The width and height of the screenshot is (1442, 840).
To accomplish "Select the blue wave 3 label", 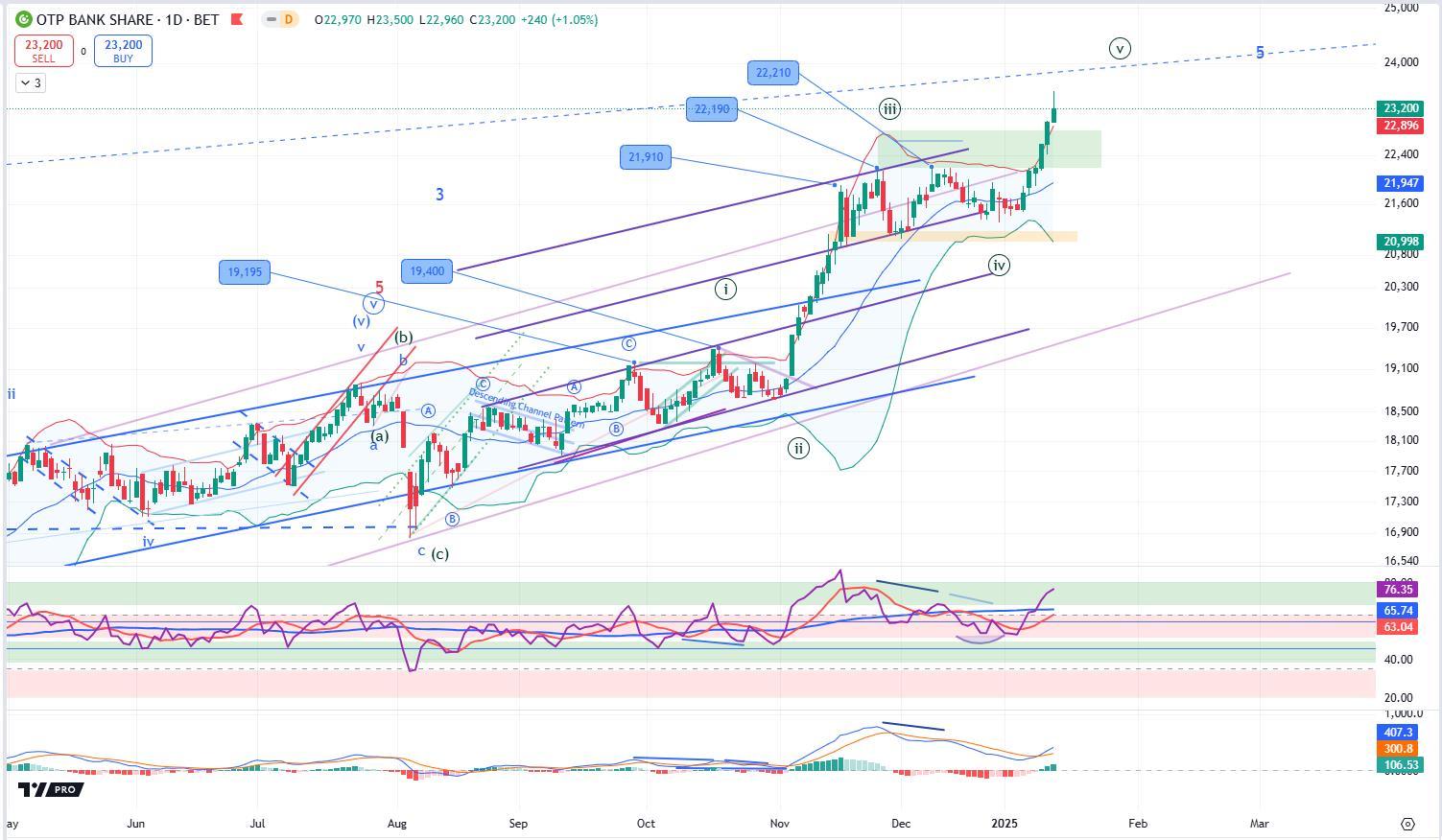I will click(x=439, y=195).
